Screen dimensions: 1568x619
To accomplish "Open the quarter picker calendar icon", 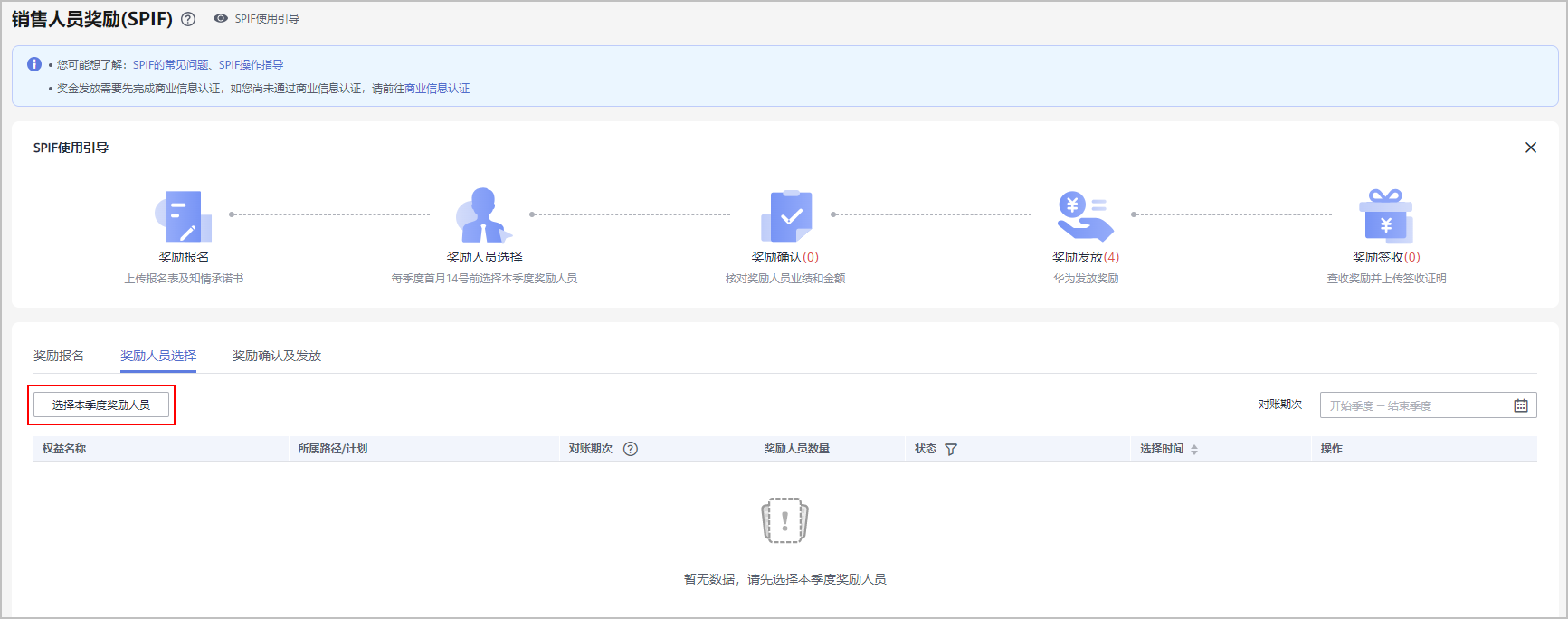I will tap(1521, 405).
